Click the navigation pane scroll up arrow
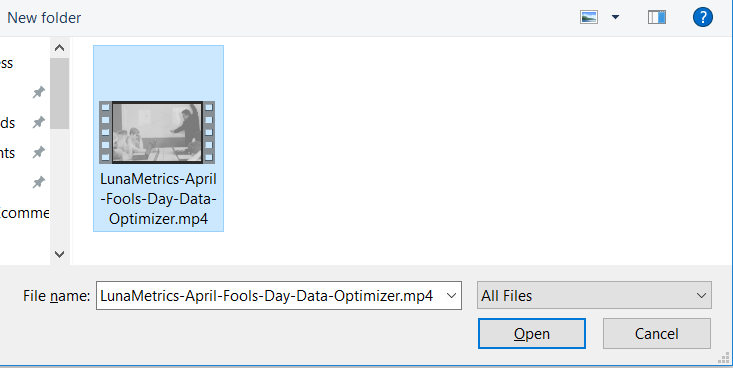The height and width of the screenshot is (368, 733). pos(59,48)
